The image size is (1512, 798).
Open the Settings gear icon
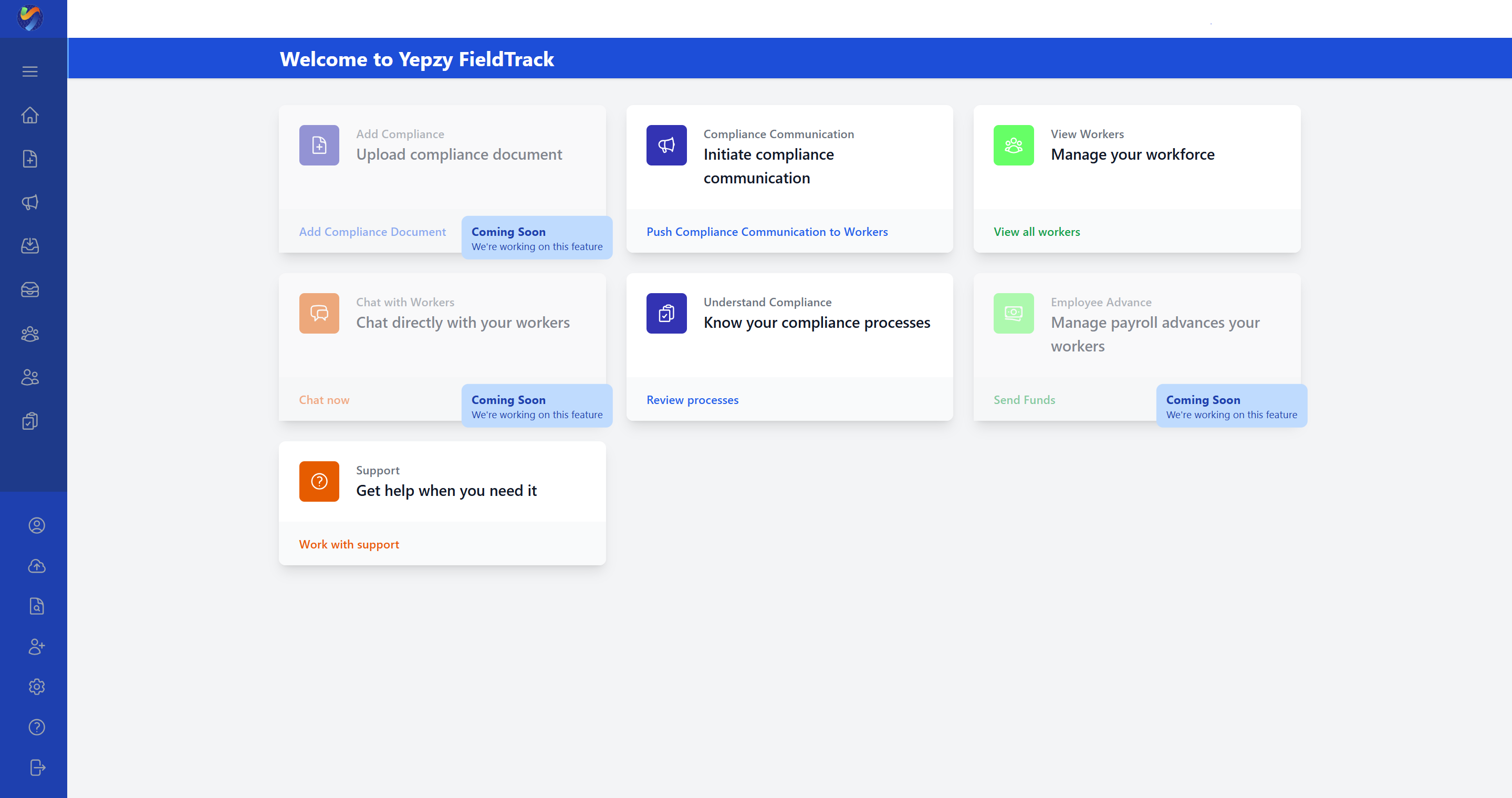(36, 687)
